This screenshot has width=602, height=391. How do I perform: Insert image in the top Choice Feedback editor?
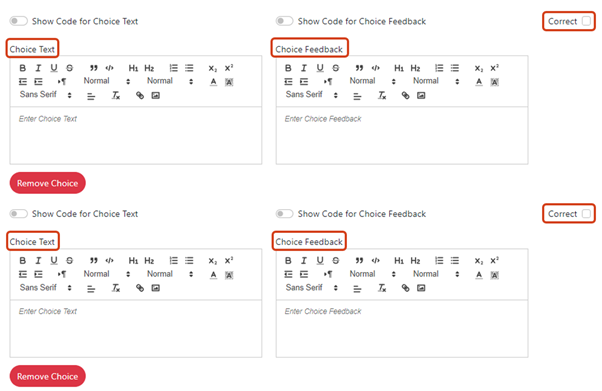tap(421, 96)
